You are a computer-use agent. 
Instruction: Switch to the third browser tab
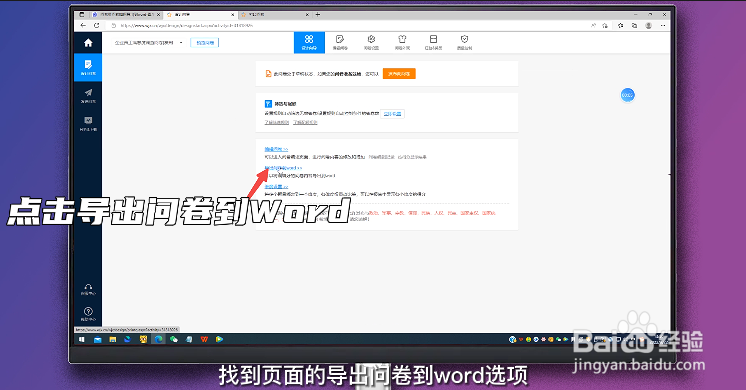pos(275,15)
